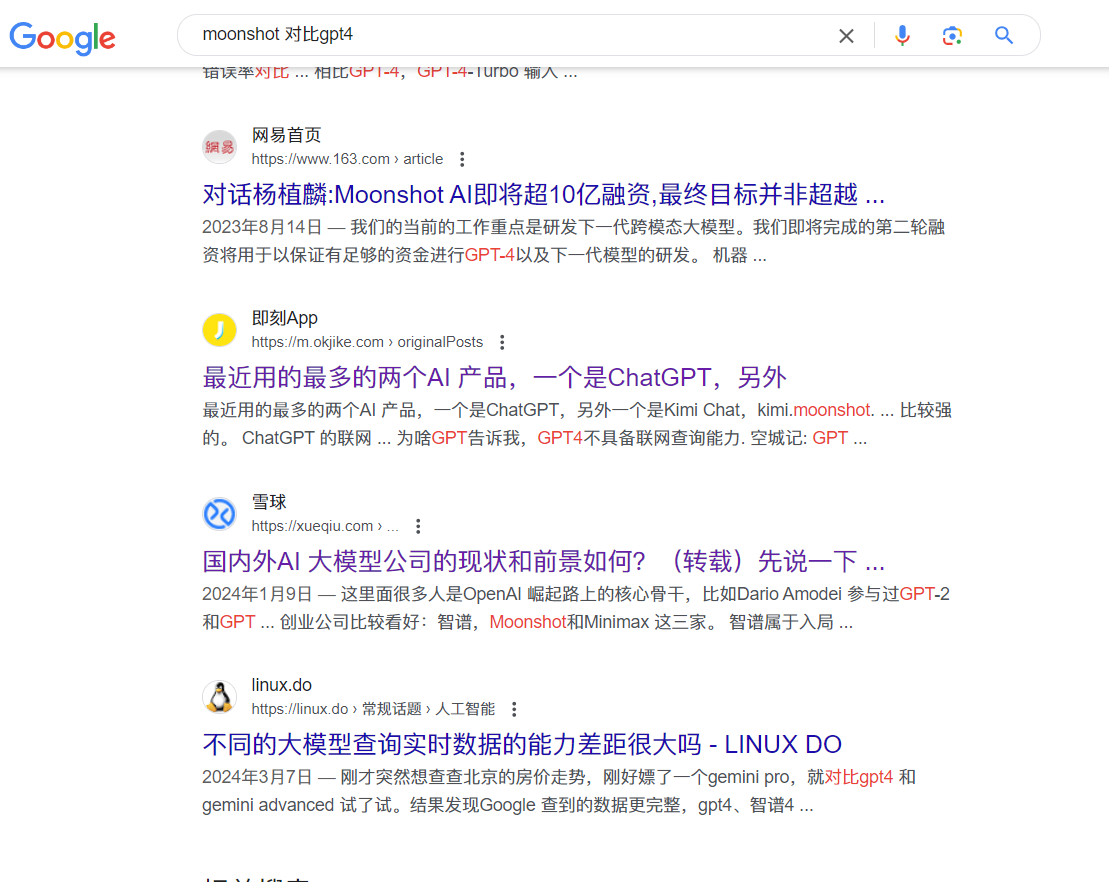Click the https://m.okjike.com › originalPosts URL
1109x882 pixels.
(x=367, y=342)
